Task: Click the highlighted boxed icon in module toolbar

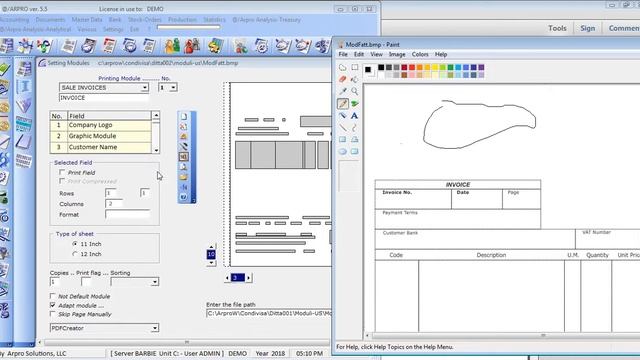Action: coord(184,157)
